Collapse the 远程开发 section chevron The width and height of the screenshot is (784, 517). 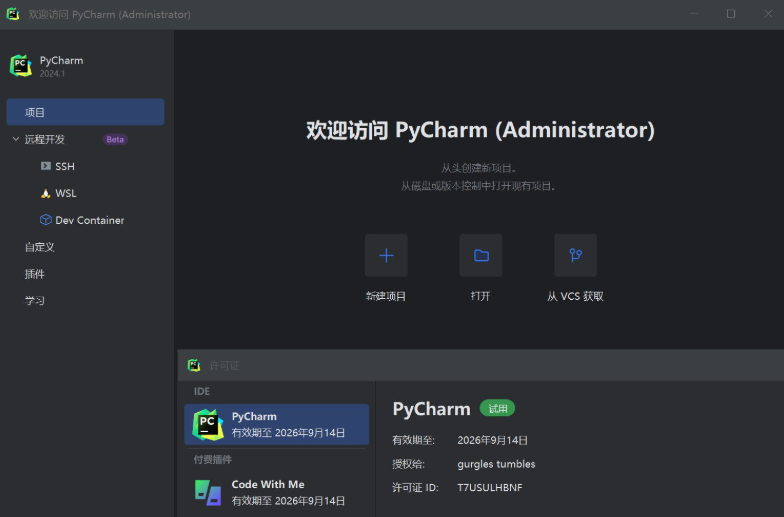tap(16, 139)
